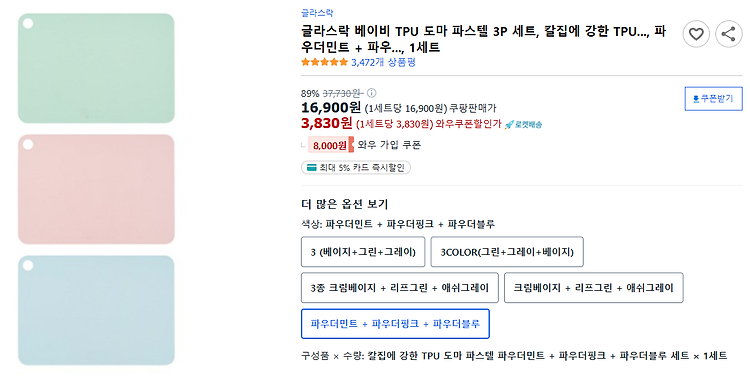Click the blue cutting board image
This screenshot has height=379, width=750.
pos(96,311)
